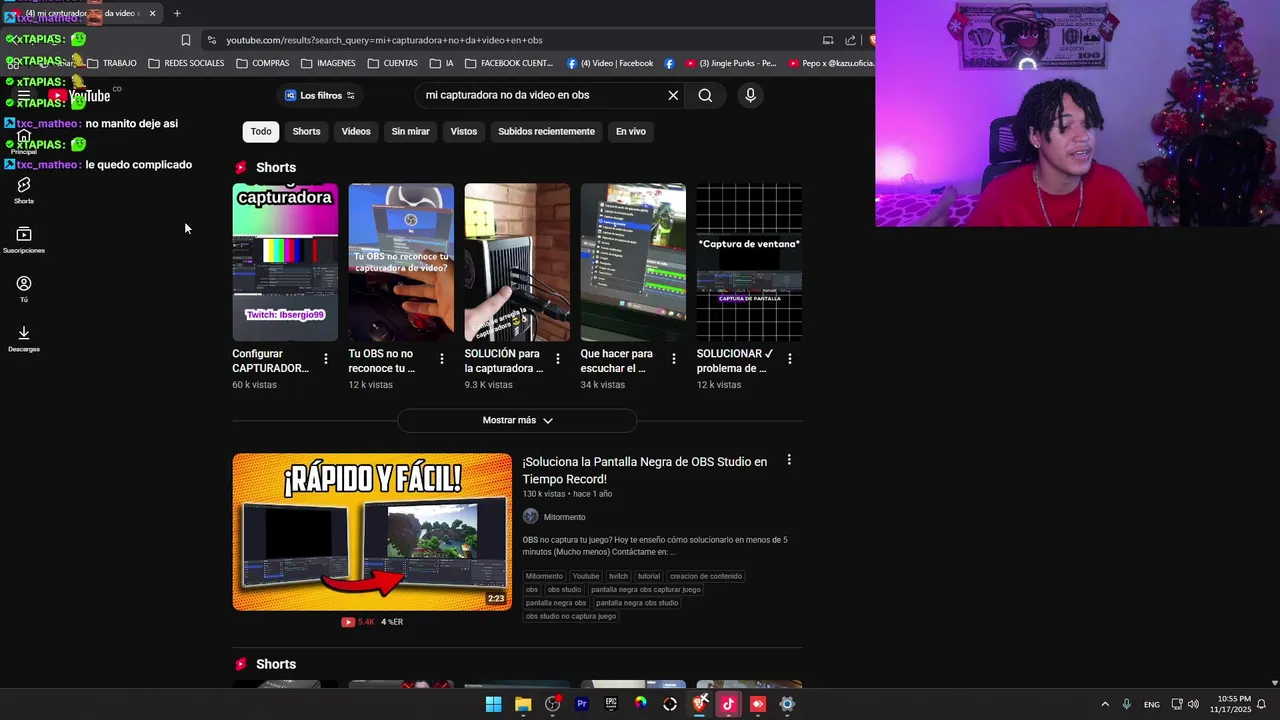Open the notifications bell in system tray
Viewport: 1280px width, 720px height.
pyautogui.click(x=1262, y=704)
